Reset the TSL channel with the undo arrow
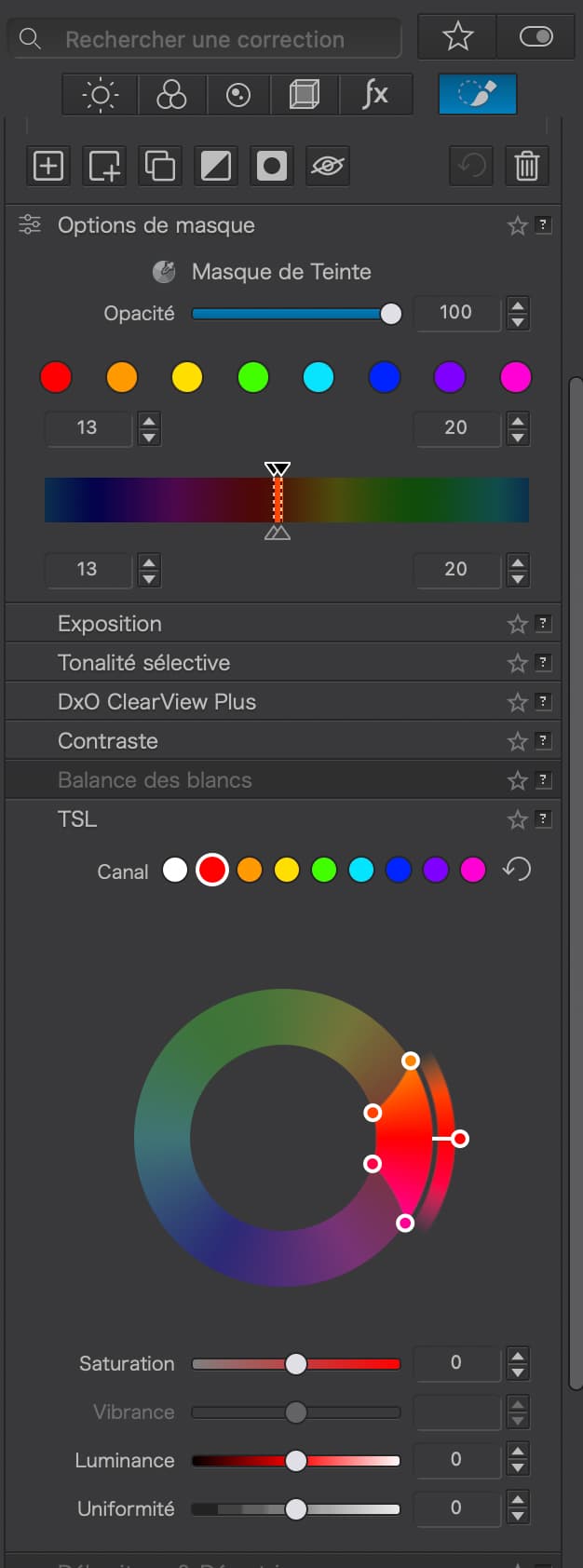Viewport: 583px width, 1568px height. (517, 870)
